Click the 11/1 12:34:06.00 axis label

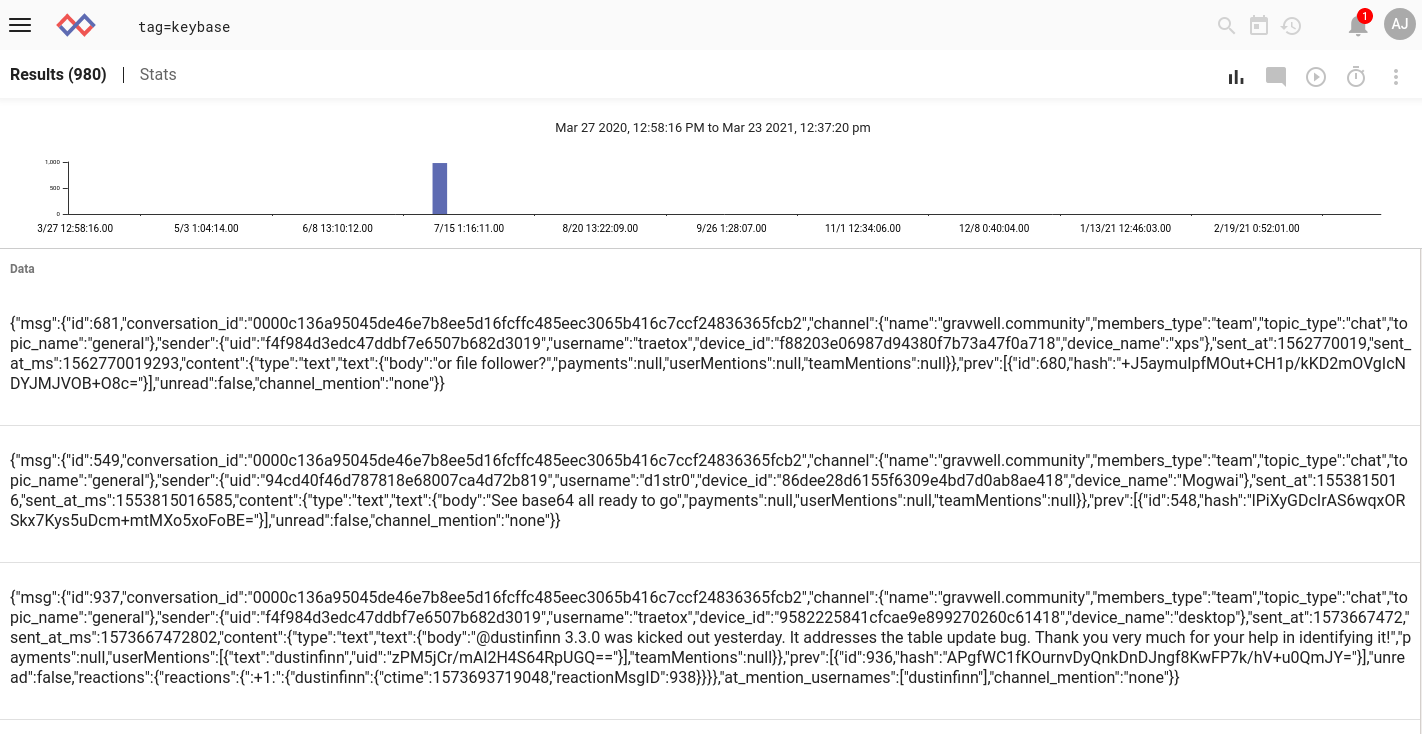click(x=863, y=229)
